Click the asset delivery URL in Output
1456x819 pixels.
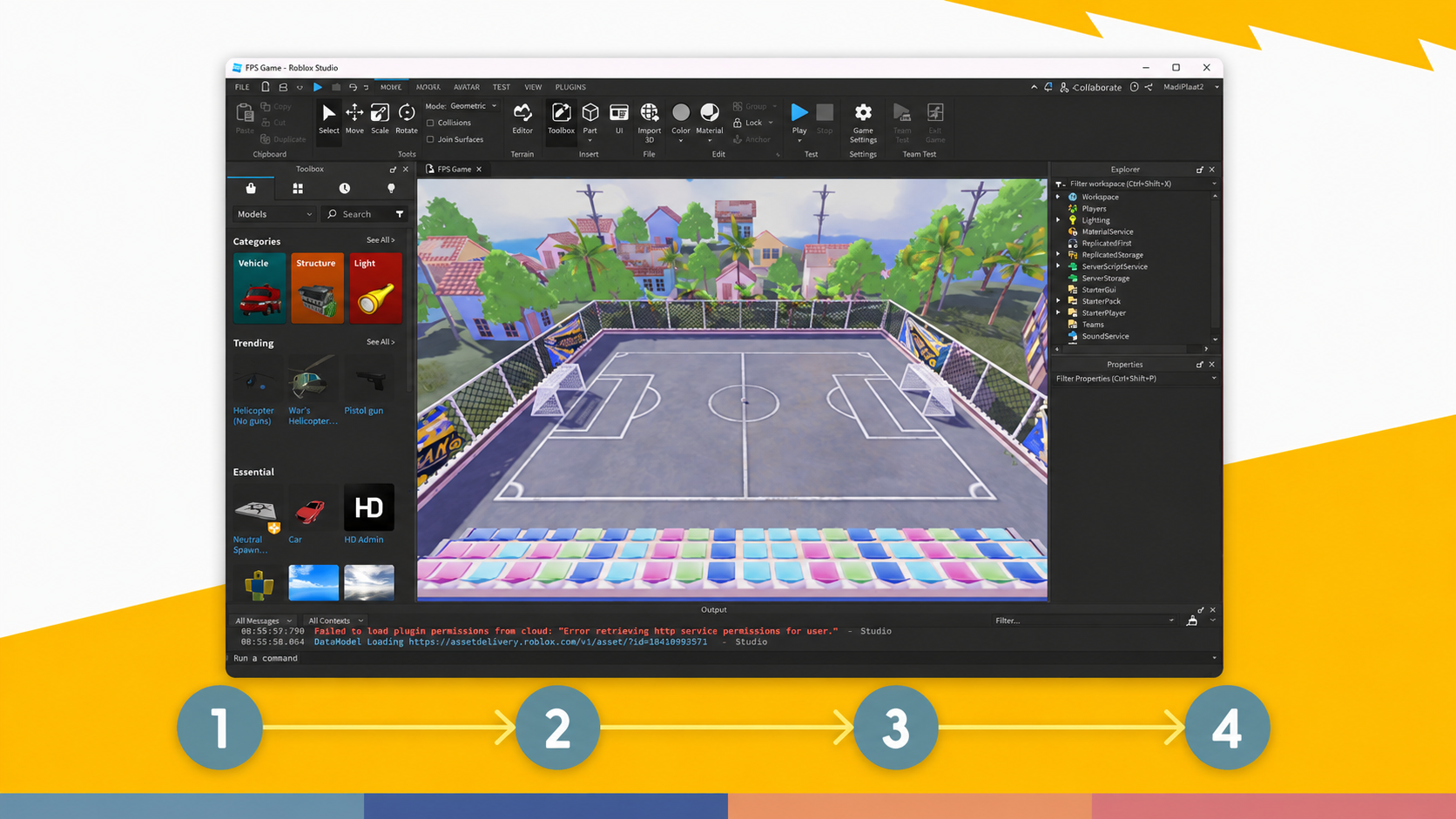[557, 642]
